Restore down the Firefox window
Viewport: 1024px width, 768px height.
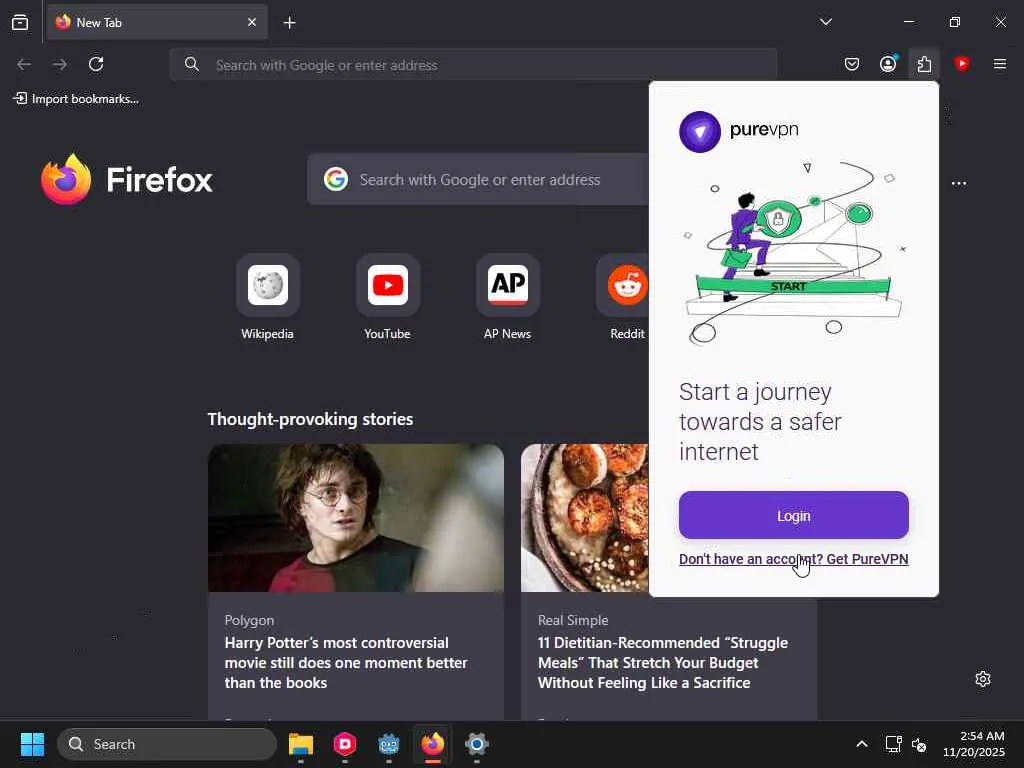(x=955, y=22)
